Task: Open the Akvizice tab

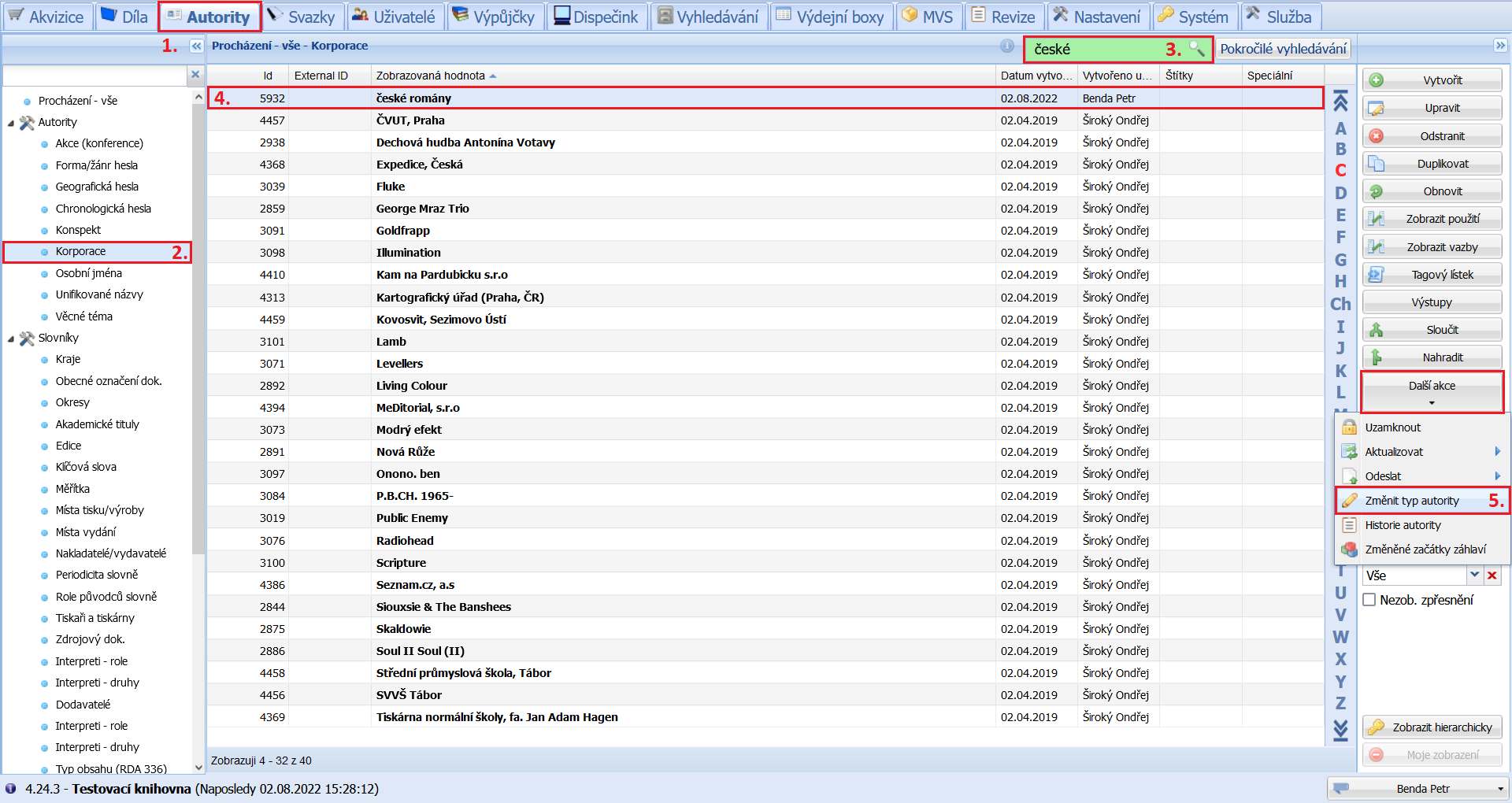Action: pos(47,17)
